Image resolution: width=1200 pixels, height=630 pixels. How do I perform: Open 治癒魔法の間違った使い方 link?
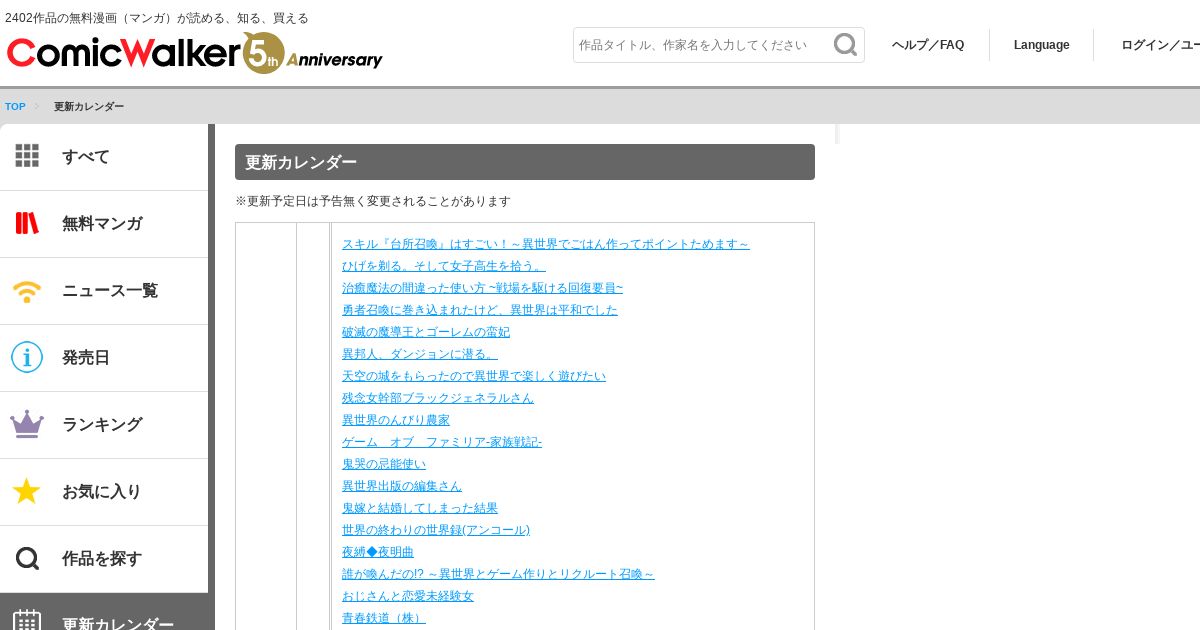pos(482,288)
